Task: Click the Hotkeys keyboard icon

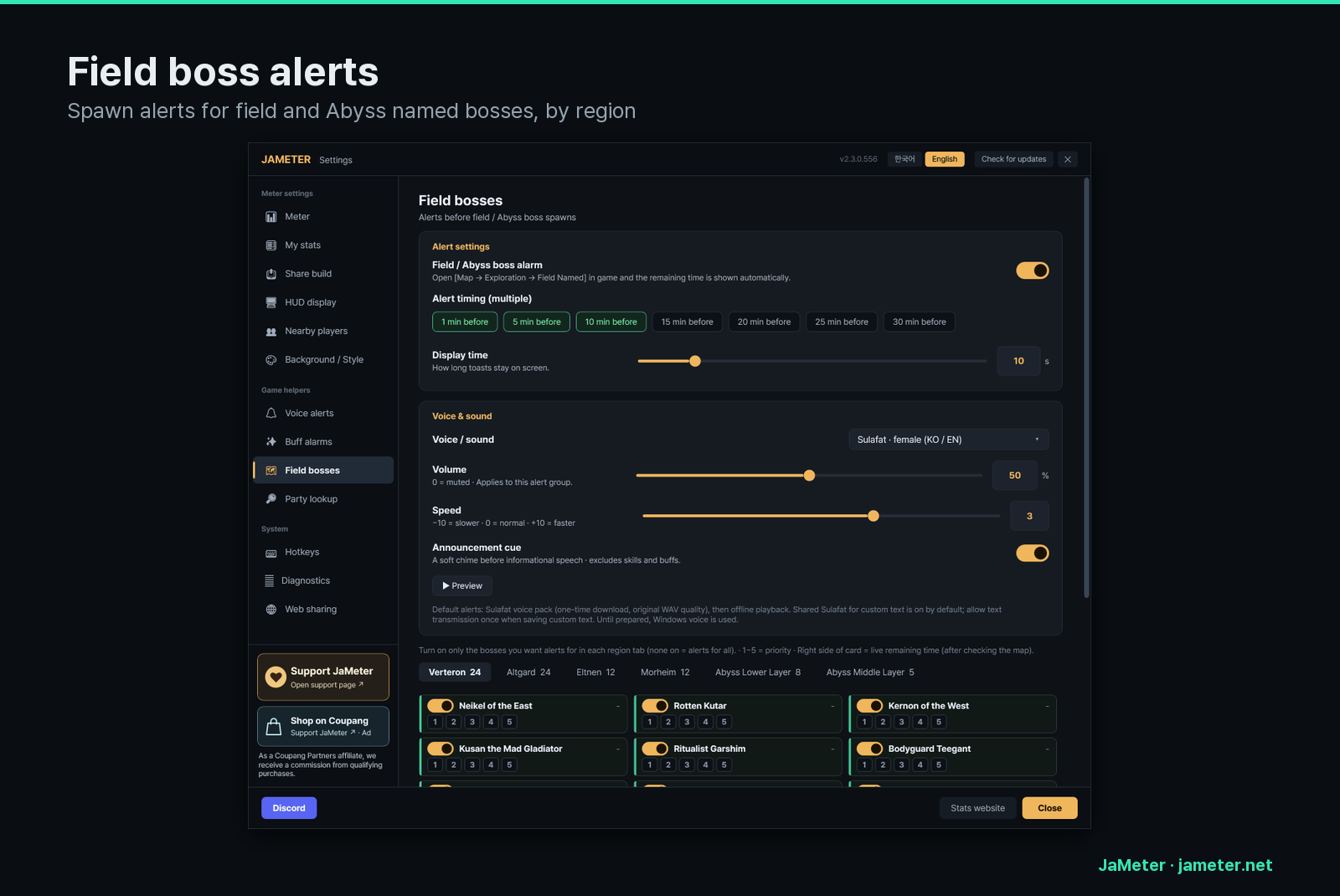Action: pyautogui.click(x=271, y=553)
